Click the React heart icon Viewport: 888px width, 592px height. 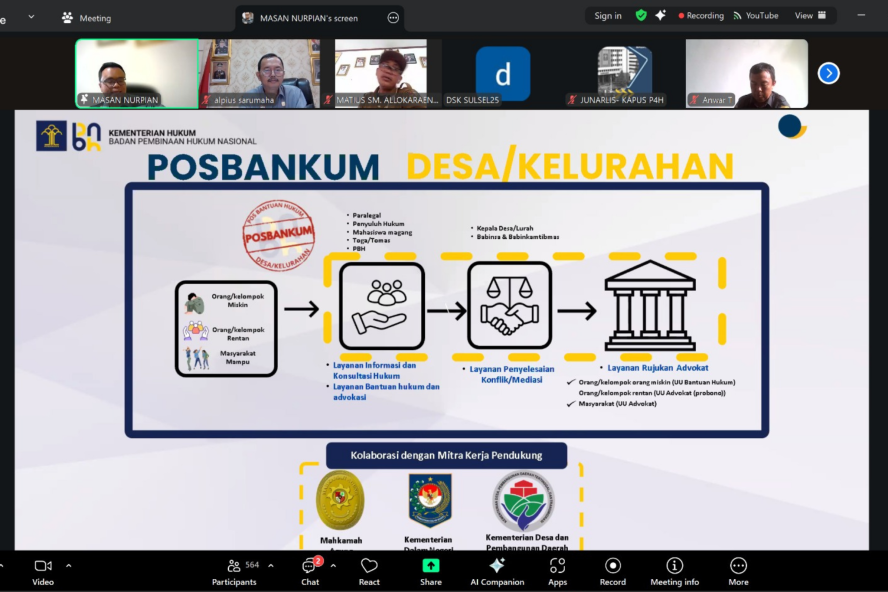[x=369, y=570]
